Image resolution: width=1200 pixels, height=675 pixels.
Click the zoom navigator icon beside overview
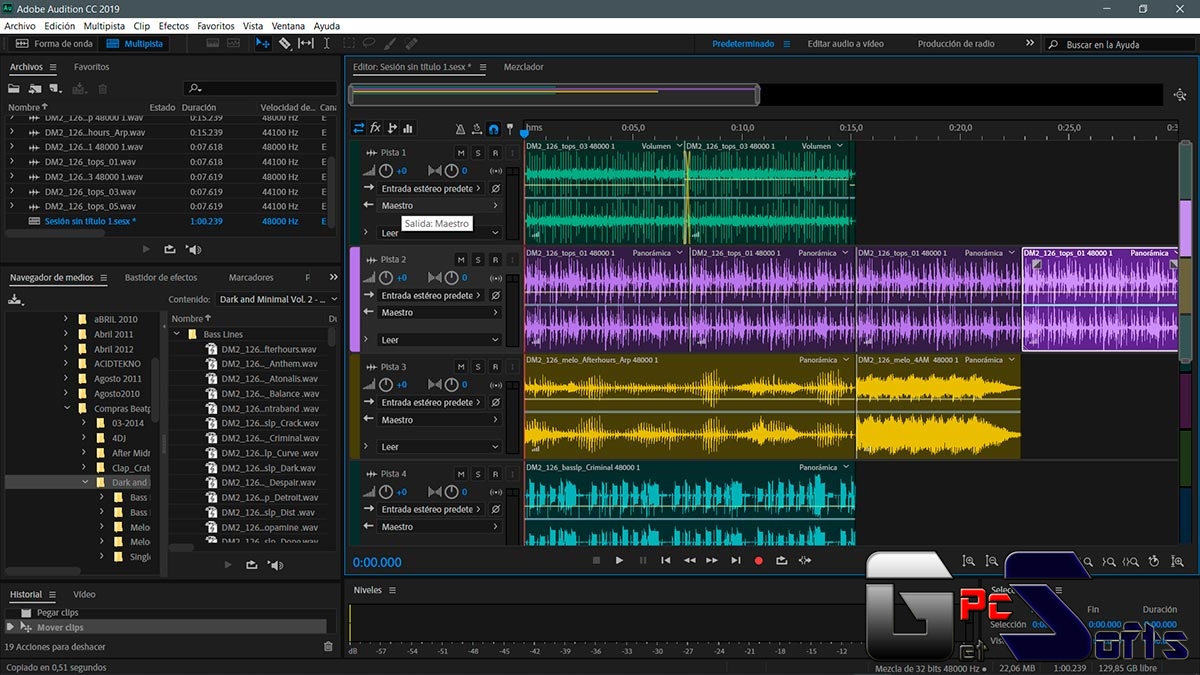pyautogui.click(x=1181, y=95)
